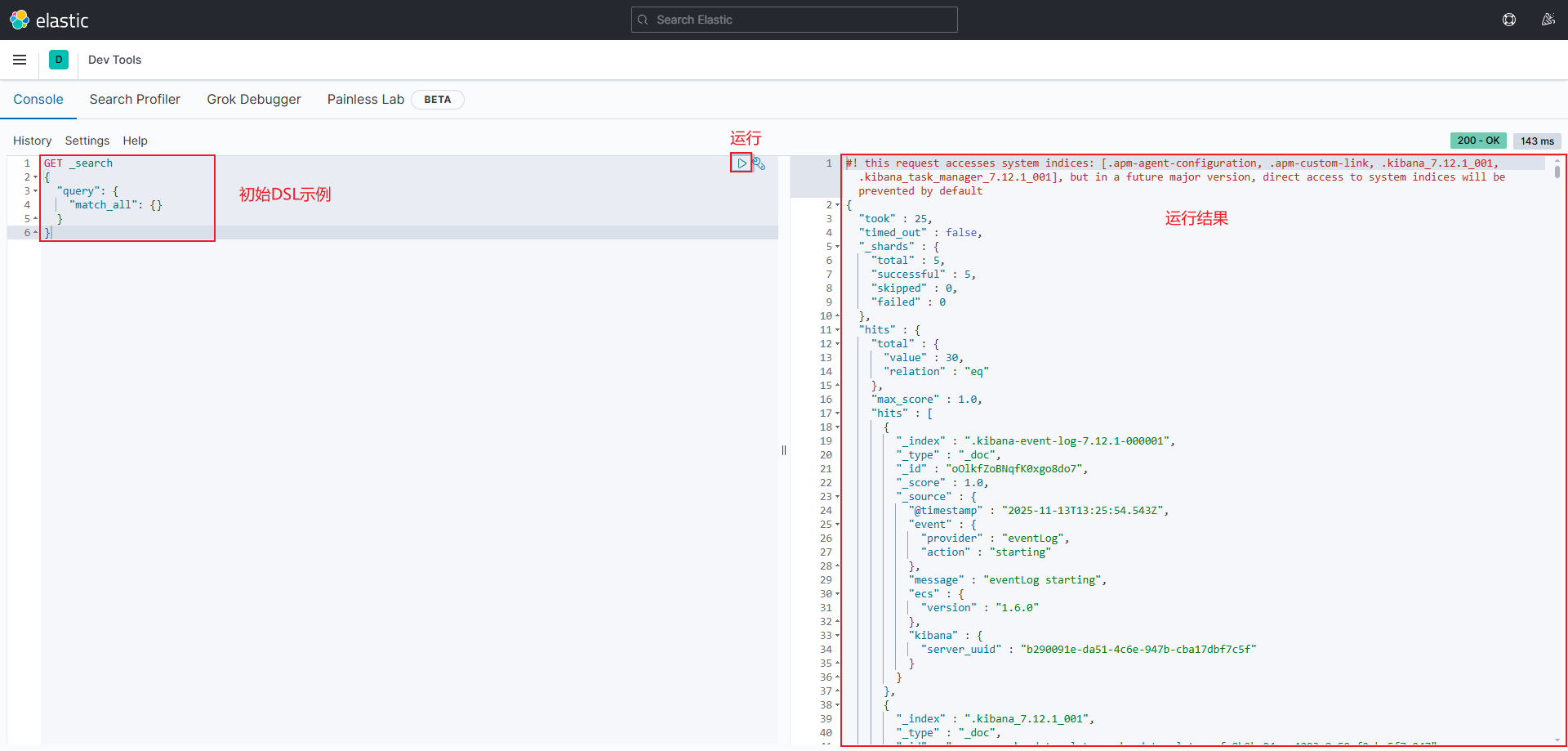Screen dimensions: 1568x751
Task: Click "message" : "eventLog starting" line
Action: (x=1008, y=580)
